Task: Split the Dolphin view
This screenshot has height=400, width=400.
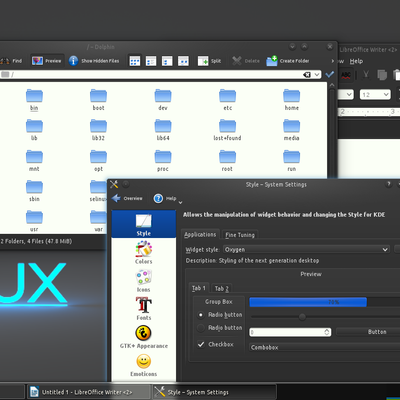Action: (x=209, y=61)
